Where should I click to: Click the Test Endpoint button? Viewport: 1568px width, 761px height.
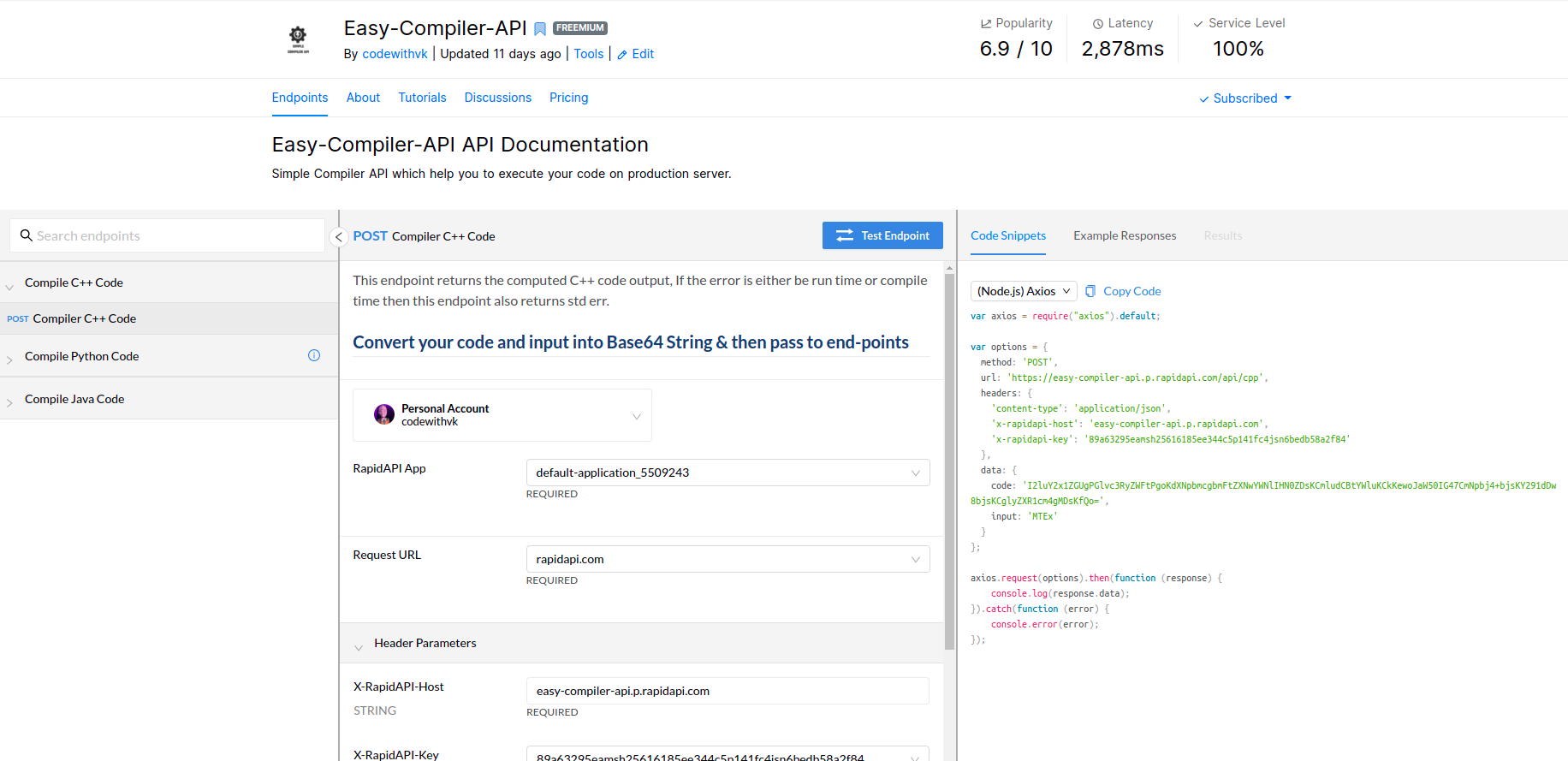(882, 235)
